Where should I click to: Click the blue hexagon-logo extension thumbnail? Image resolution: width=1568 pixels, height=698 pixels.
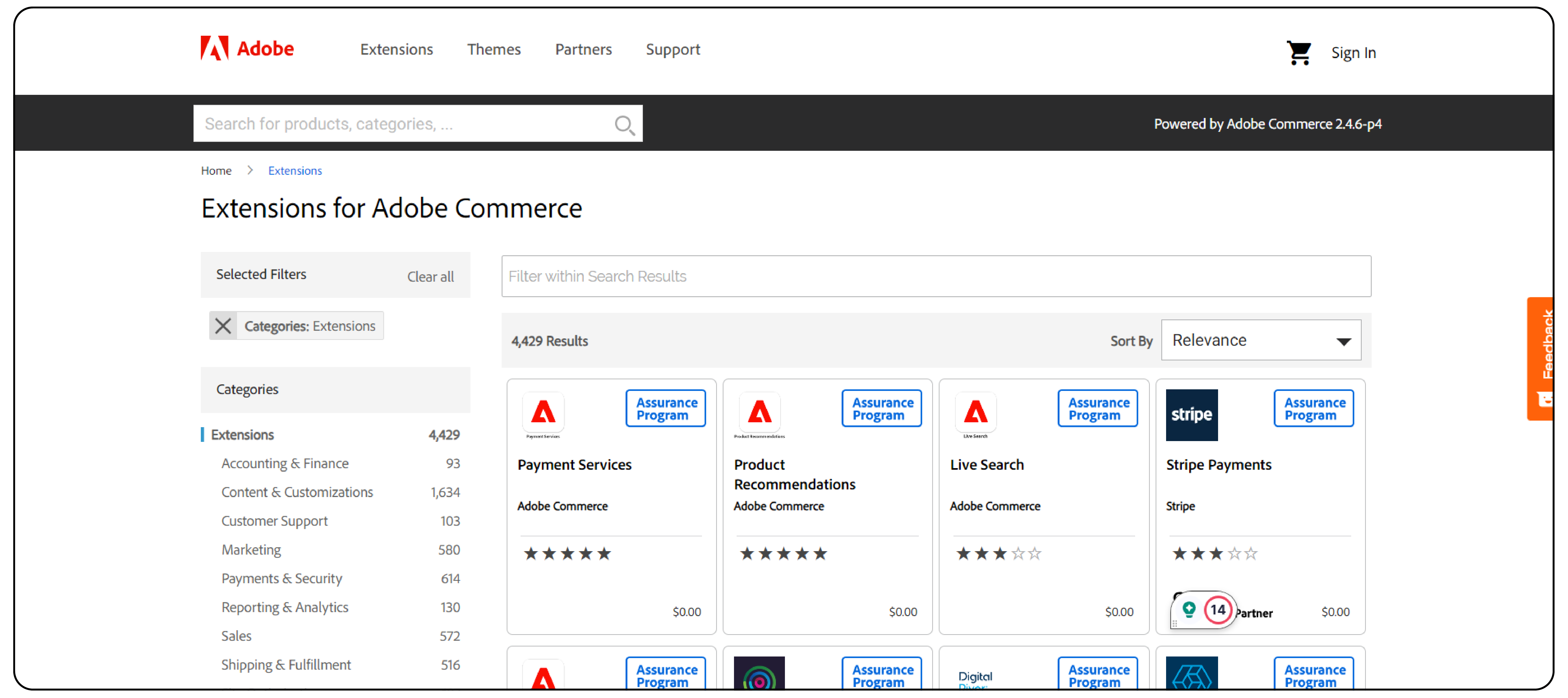tap(1191, 673)
